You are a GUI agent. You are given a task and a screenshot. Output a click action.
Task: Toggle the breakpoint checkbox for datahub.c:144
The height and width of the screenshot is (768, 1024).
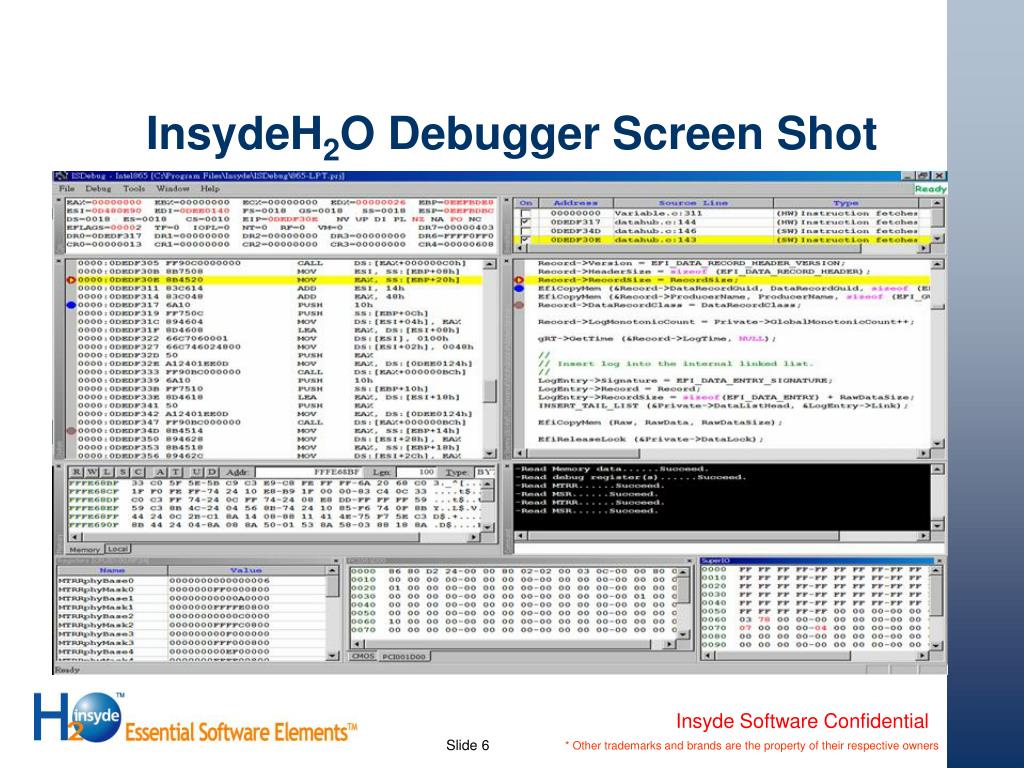tap(525, 222)
